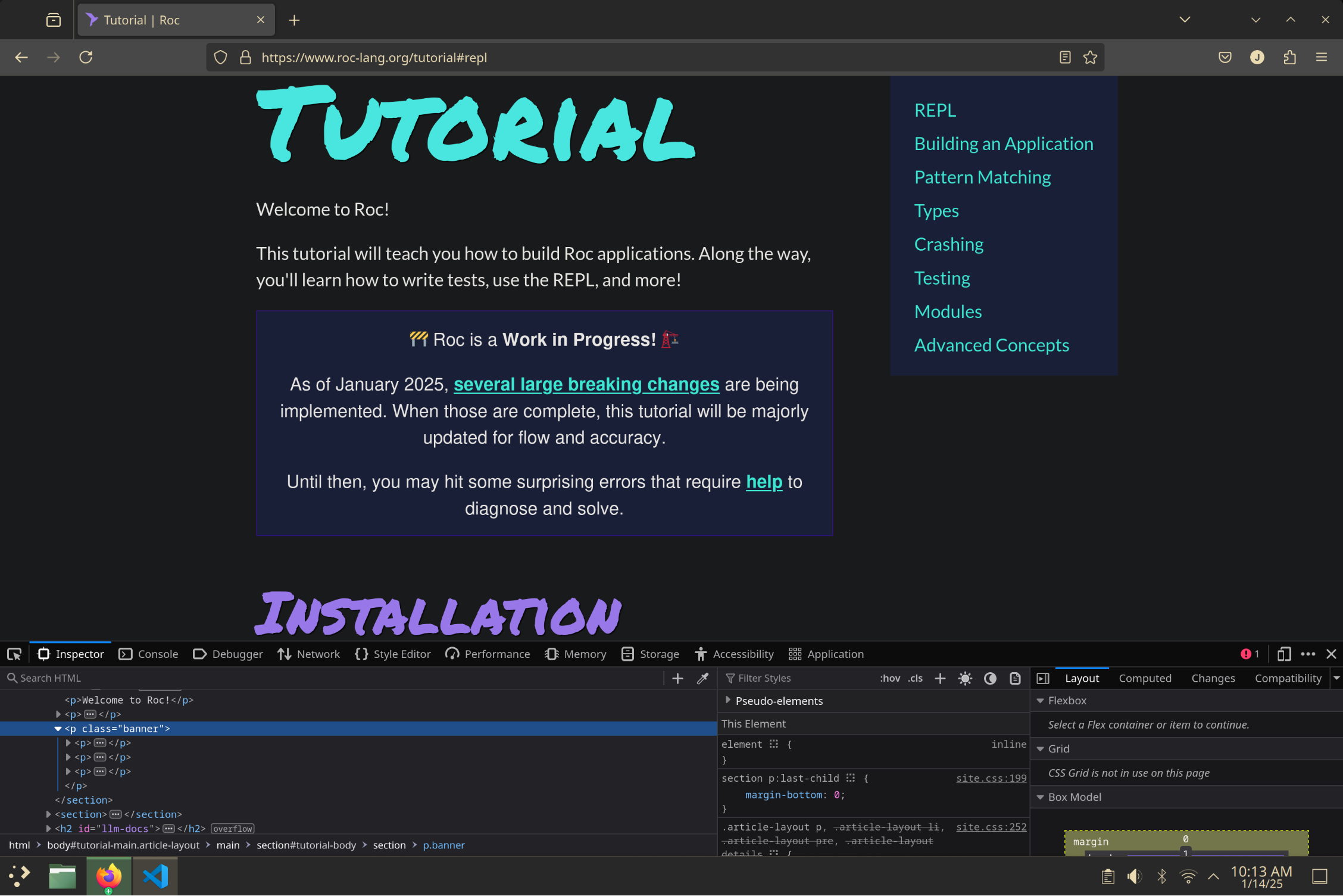
Task: Open a new browser tab
Action: pos(294,20)
